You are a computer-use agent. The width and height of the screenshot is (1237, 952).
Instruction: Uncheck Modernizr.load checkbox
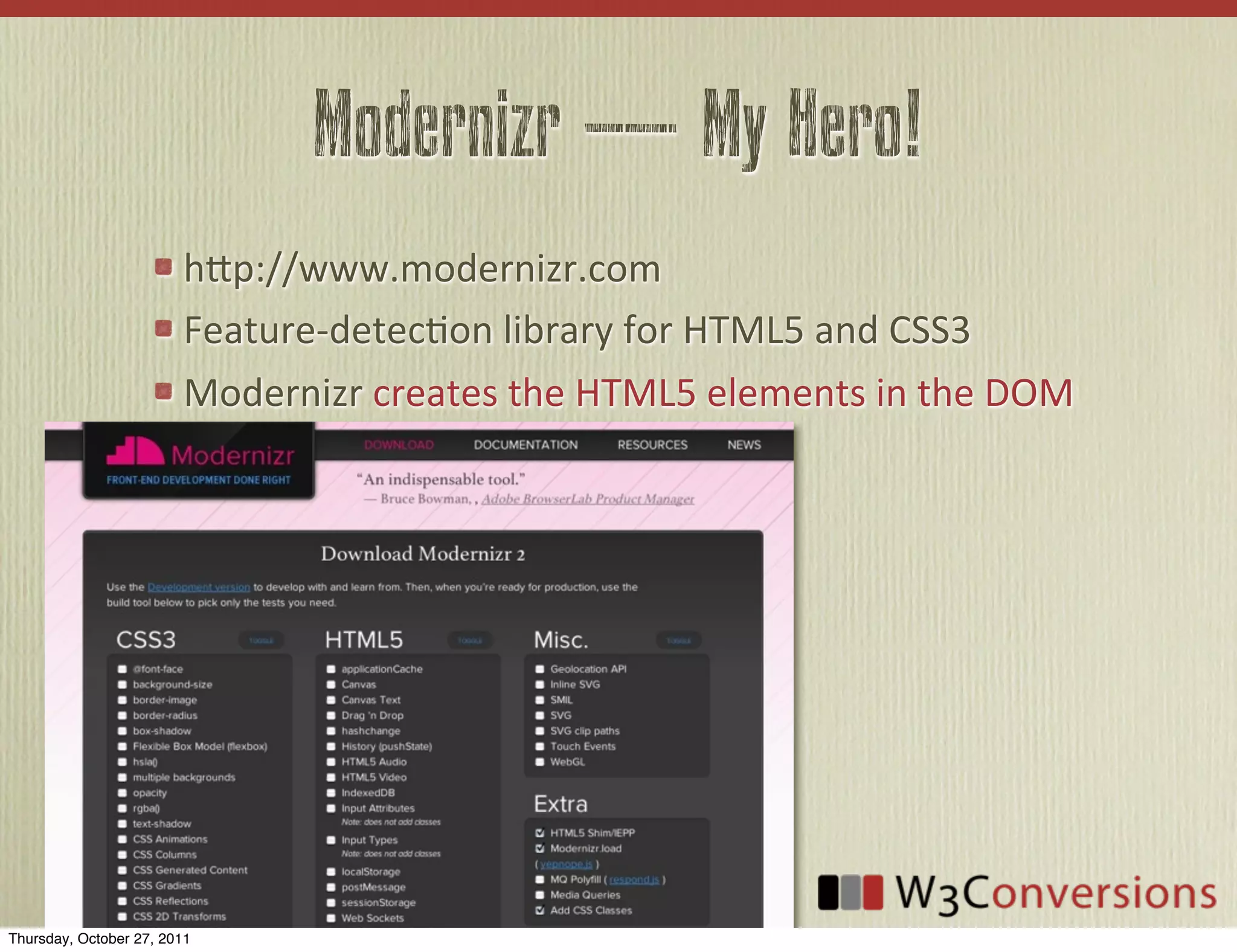pyautogui.click(x=540, y=849)
